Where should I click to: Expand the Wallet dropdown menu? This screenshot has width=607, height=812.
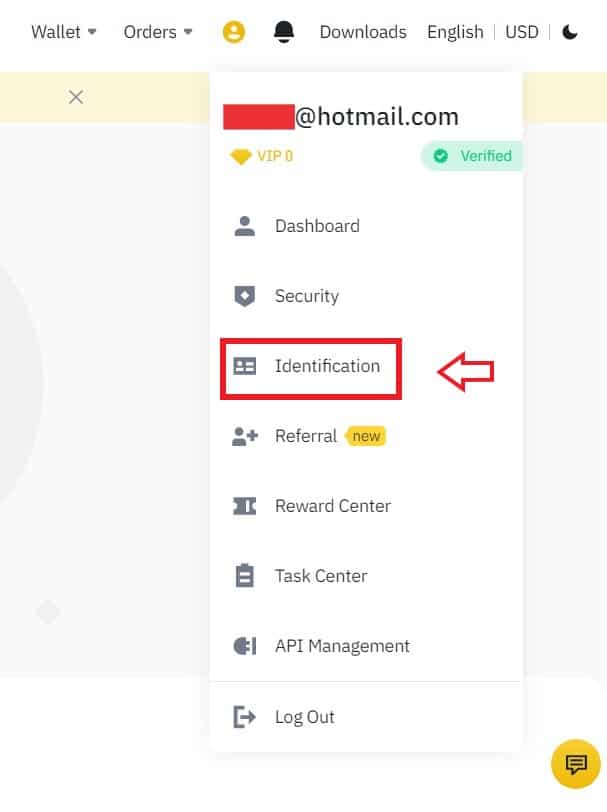click(64, 32)
